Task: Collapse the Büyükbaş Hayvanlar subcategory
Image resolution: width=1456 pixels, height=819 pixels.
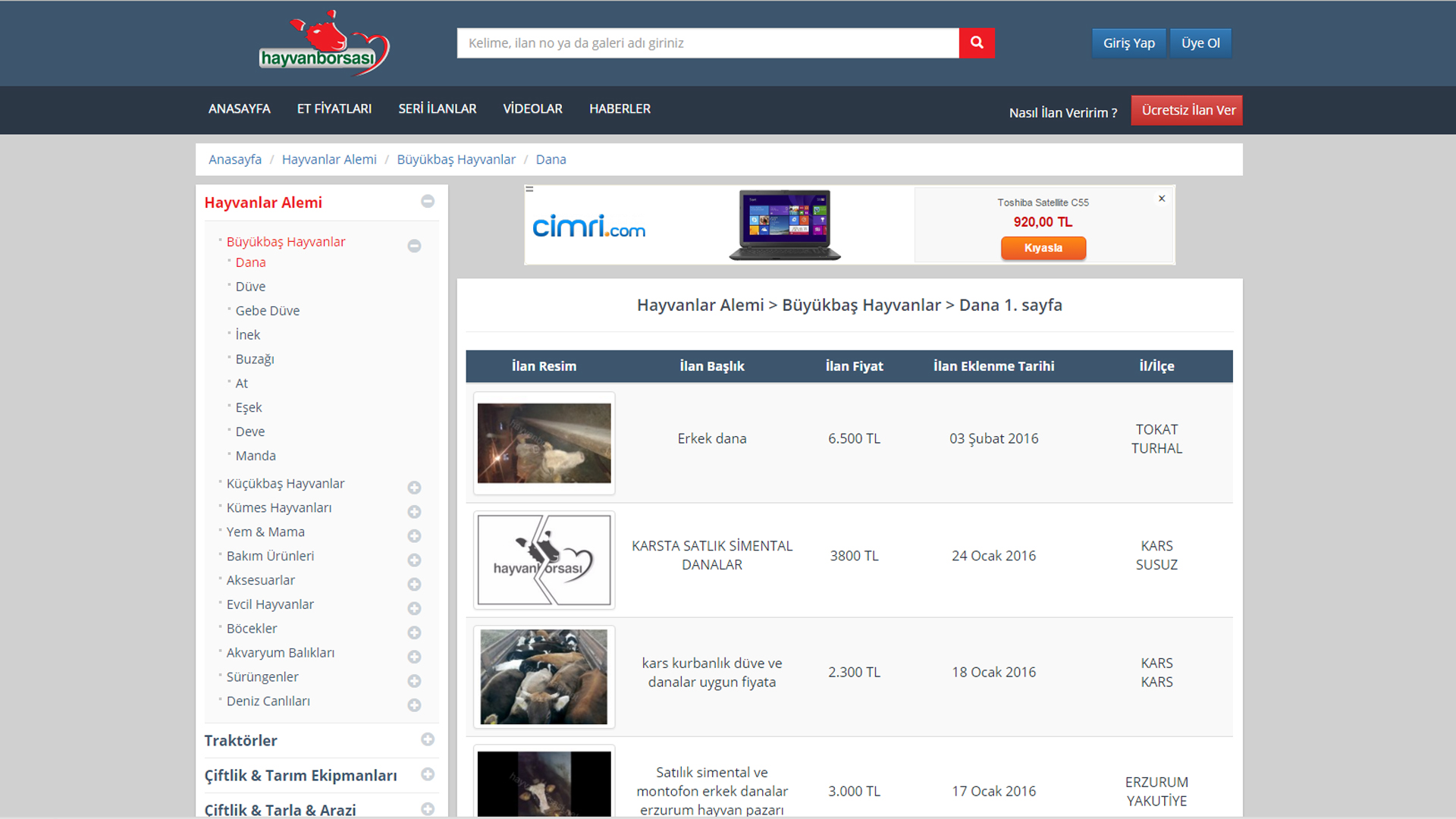Action: click(414, 246)
